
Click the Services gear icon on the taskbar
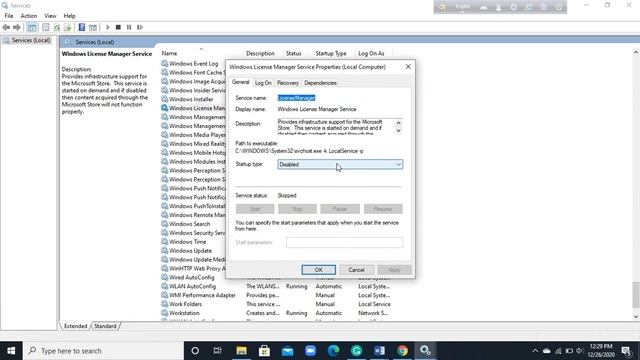point(425,351)
